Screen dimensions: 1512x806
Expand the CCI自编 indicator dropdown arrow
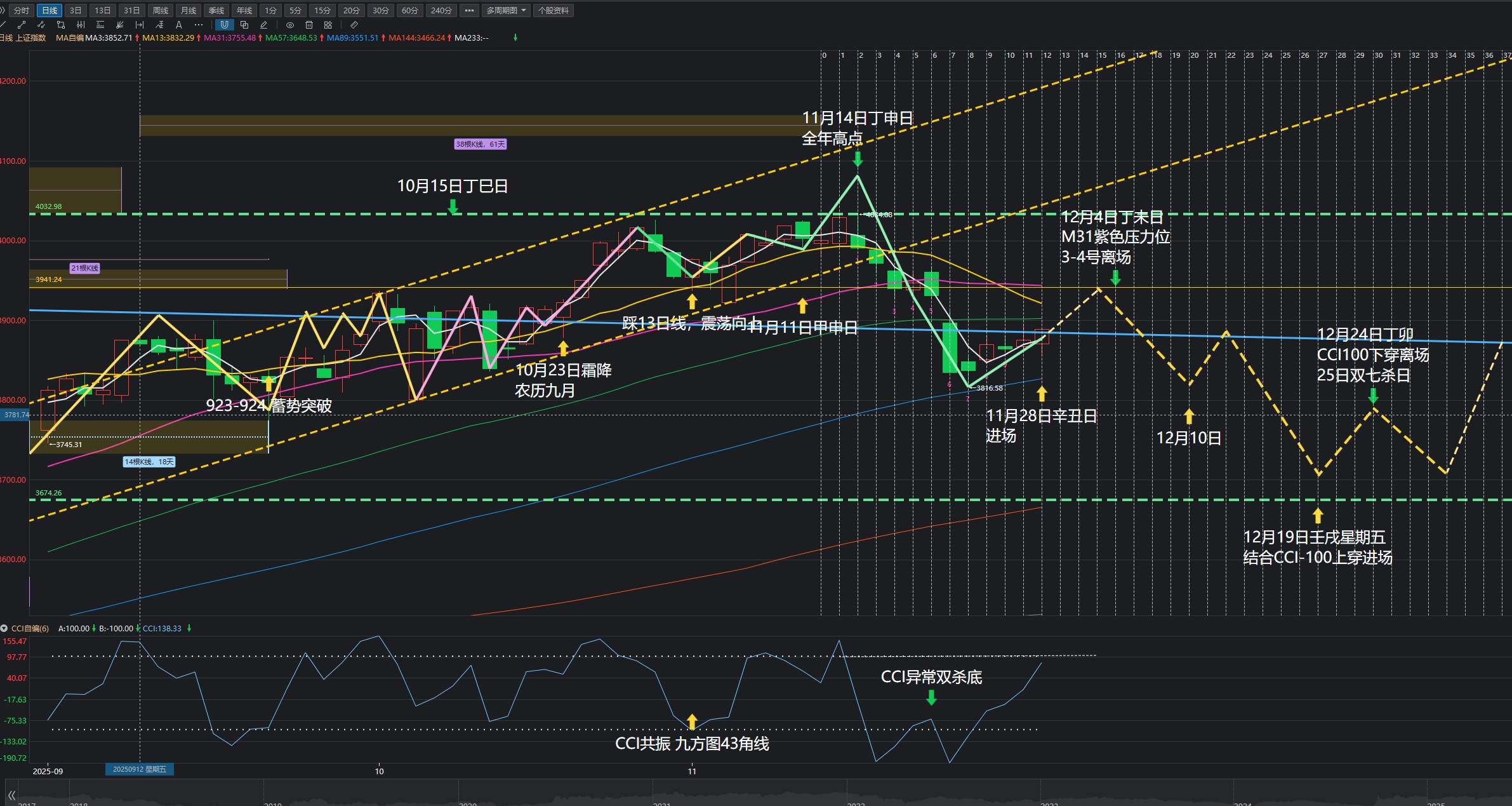pos(4,628)
